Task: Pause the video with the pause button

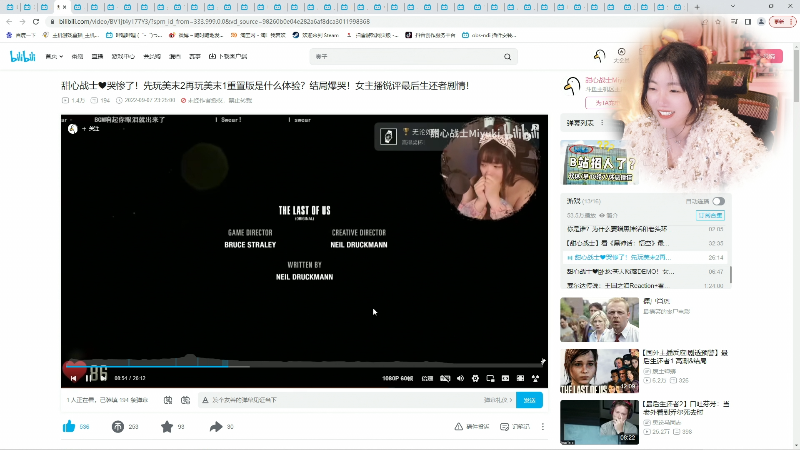Action: [88, 378]
